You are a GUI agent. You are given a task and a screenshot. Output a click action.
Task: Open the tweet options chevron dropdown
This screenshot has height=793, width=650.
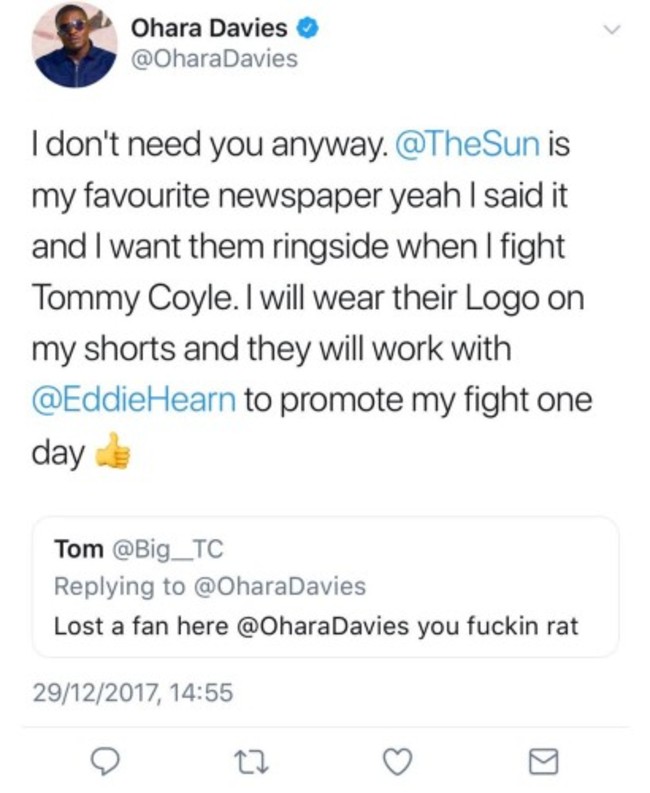(610, 32)
